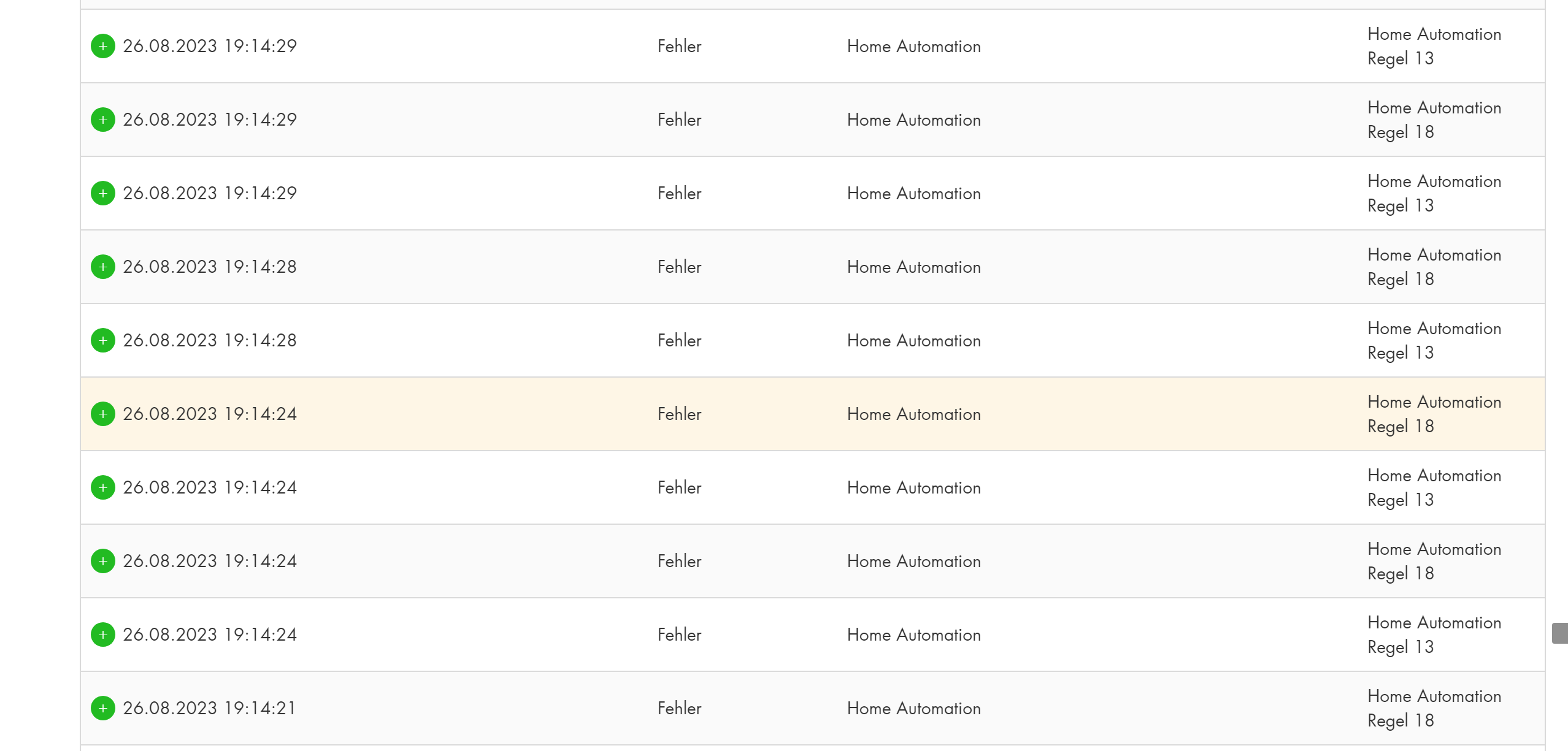The height and width of the screenshot is (751, 1568).
Task: Show details for the lower 19:14:29 Regel 13 row
Action: 103,193
